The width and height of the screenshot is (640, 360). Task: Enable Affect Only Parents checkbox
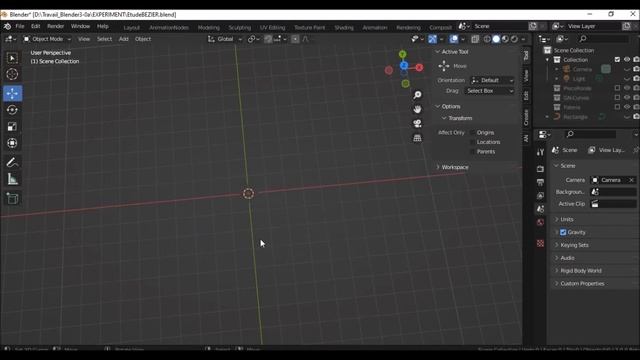pos(473,151)
